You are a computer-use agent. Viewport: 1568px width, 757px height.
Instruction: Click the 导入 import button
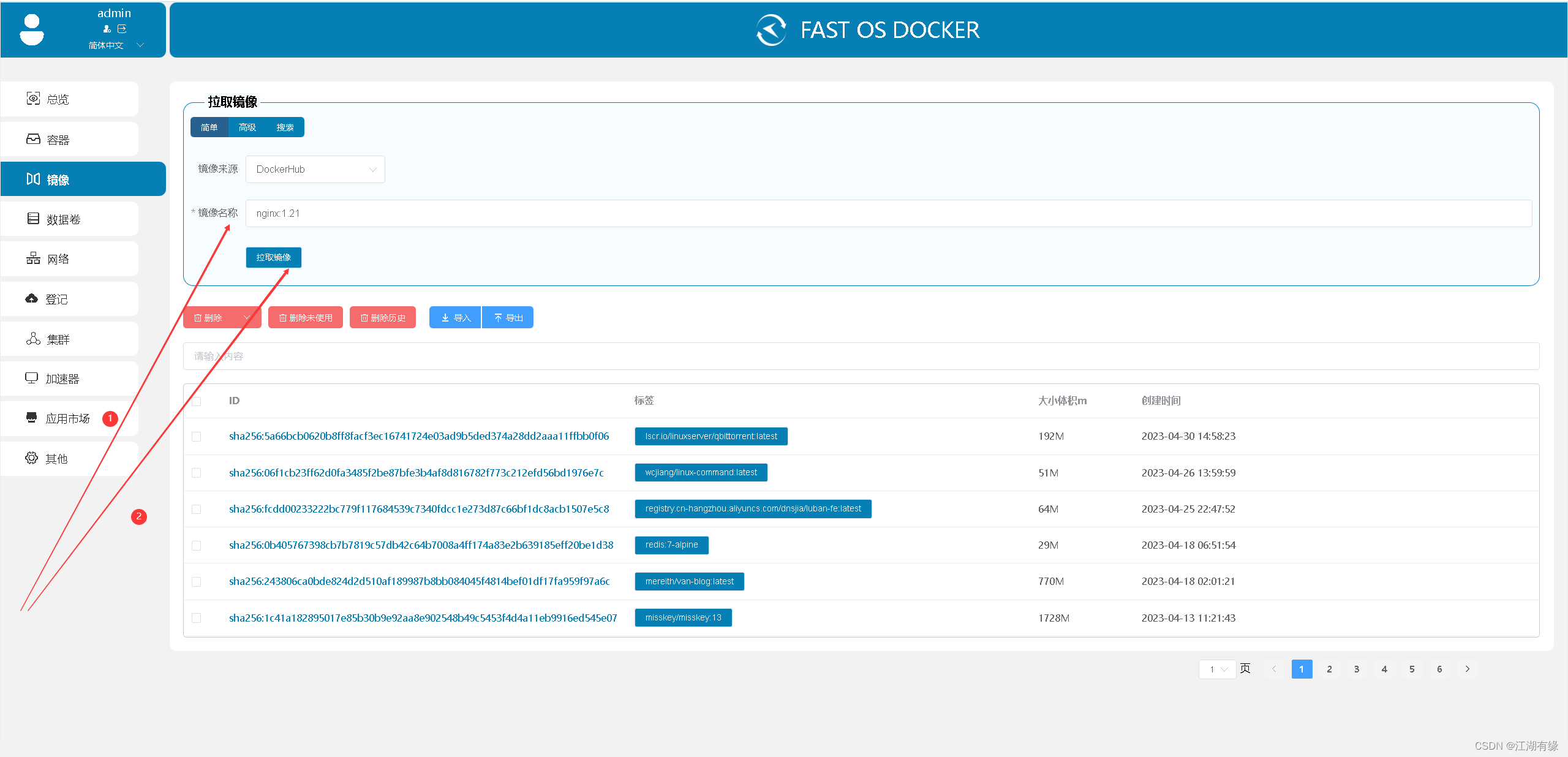[455, 317]
